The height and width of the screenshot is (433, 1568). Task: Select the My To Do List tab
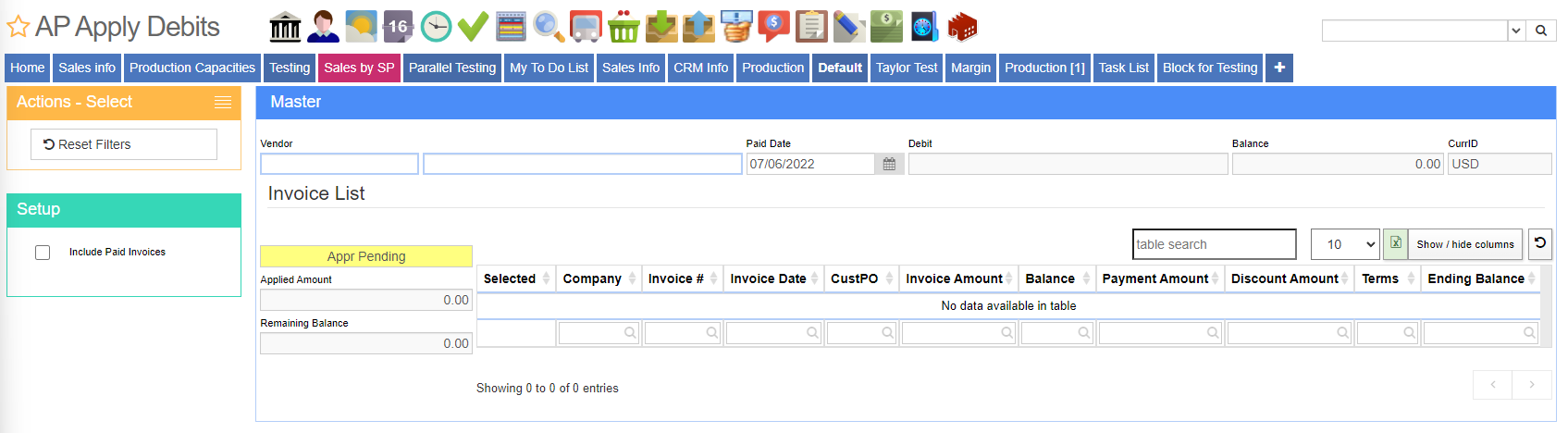pos(549,68)
